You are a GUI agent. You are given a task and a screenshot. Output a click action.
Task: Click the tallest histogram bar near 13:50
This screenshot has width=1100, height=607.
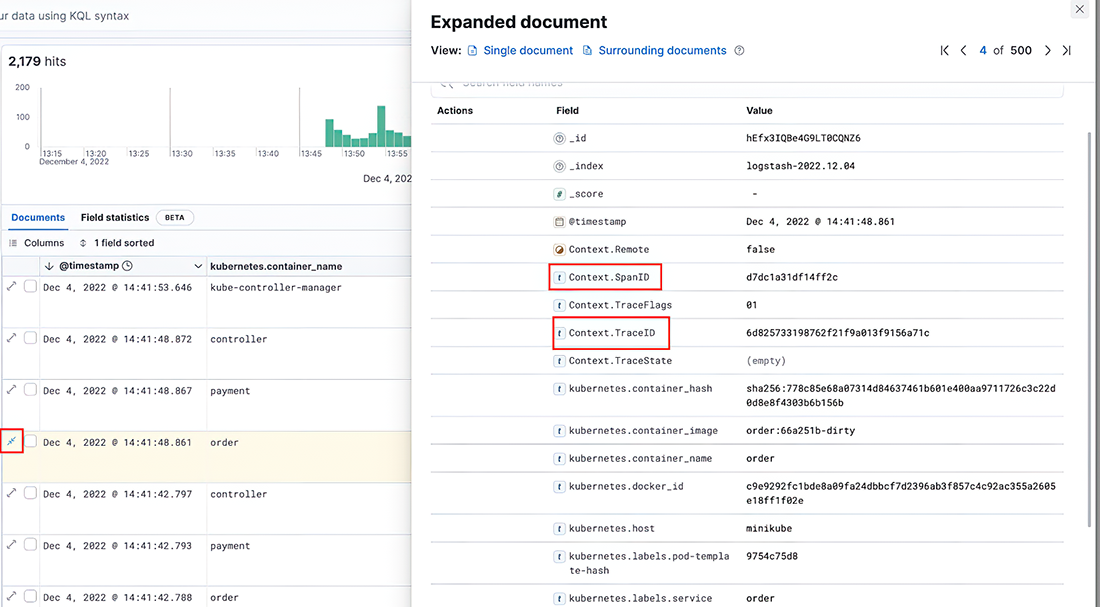(x=382, y=126)
